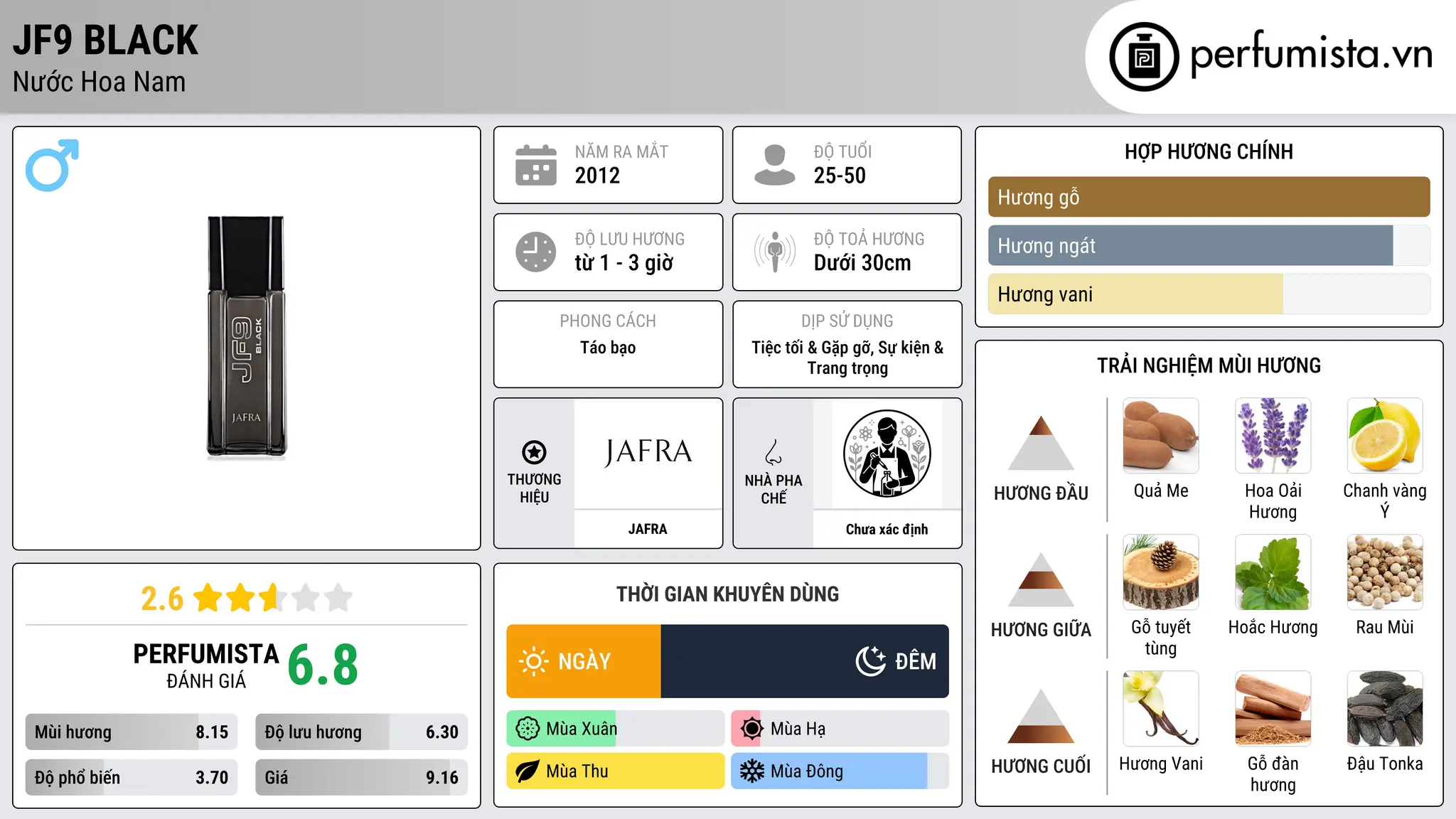Click the base note pyramid icon
This screenshot has width=1456, height=819.
point(1042,716)
